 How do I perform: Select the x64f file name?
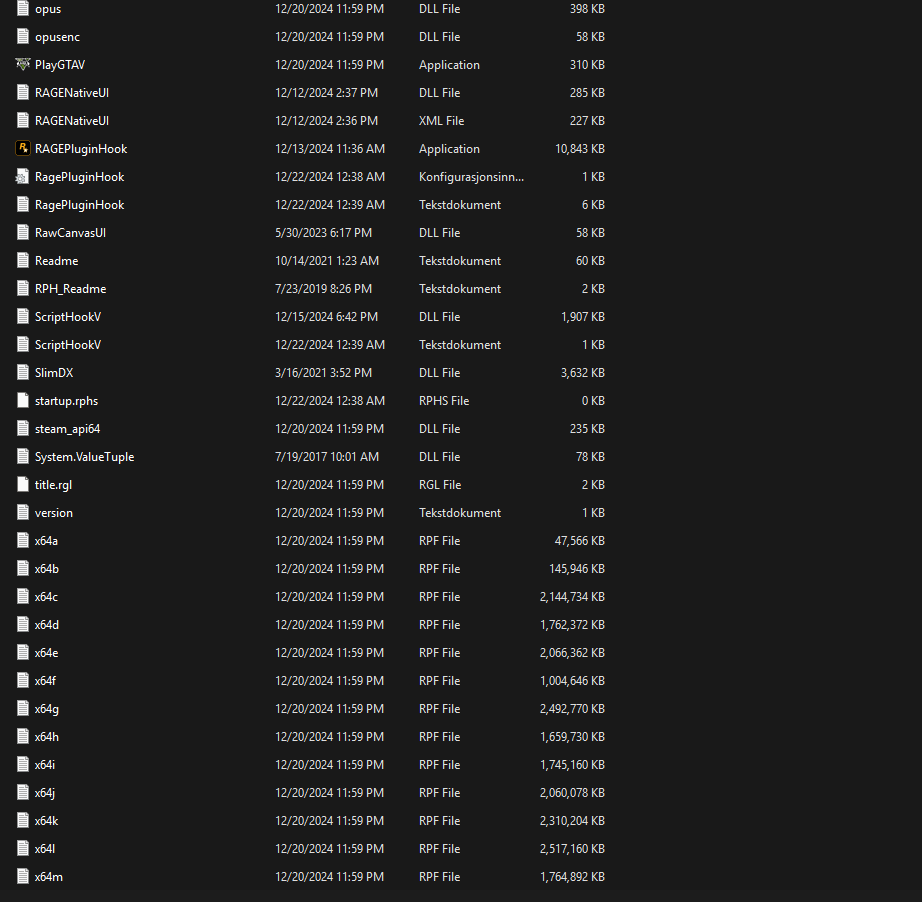tap(45, 681)
